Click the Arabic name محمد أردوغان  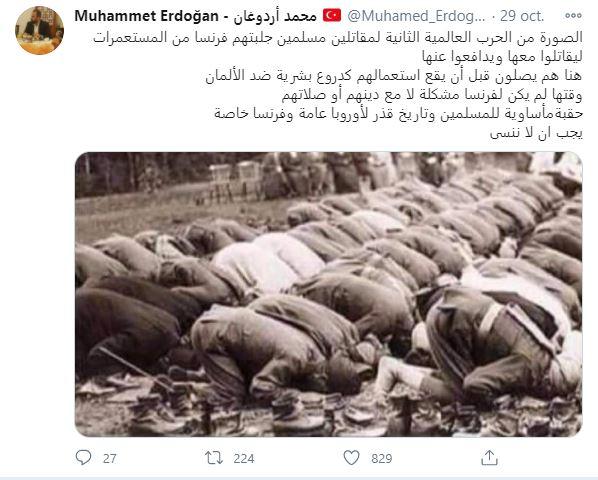[x=275, y=16]
